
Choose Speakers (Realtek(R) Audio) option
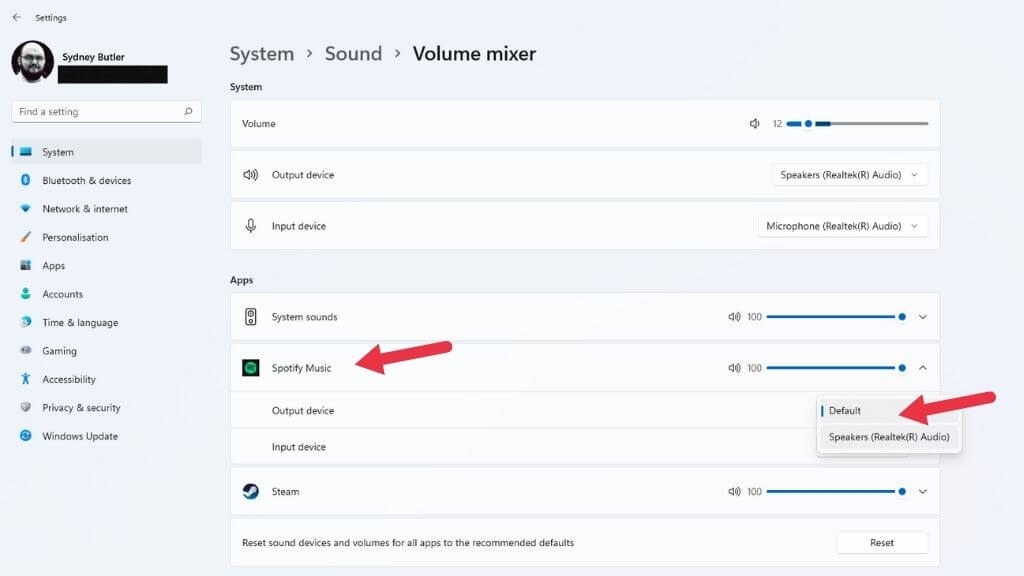(x=888, y=437)
